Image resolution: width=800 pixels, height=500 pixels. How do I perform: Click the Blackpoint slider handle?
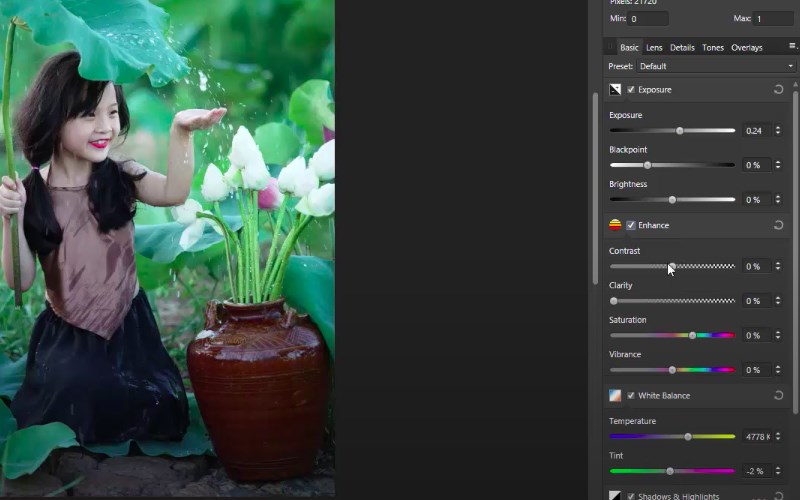click(647, 165)
